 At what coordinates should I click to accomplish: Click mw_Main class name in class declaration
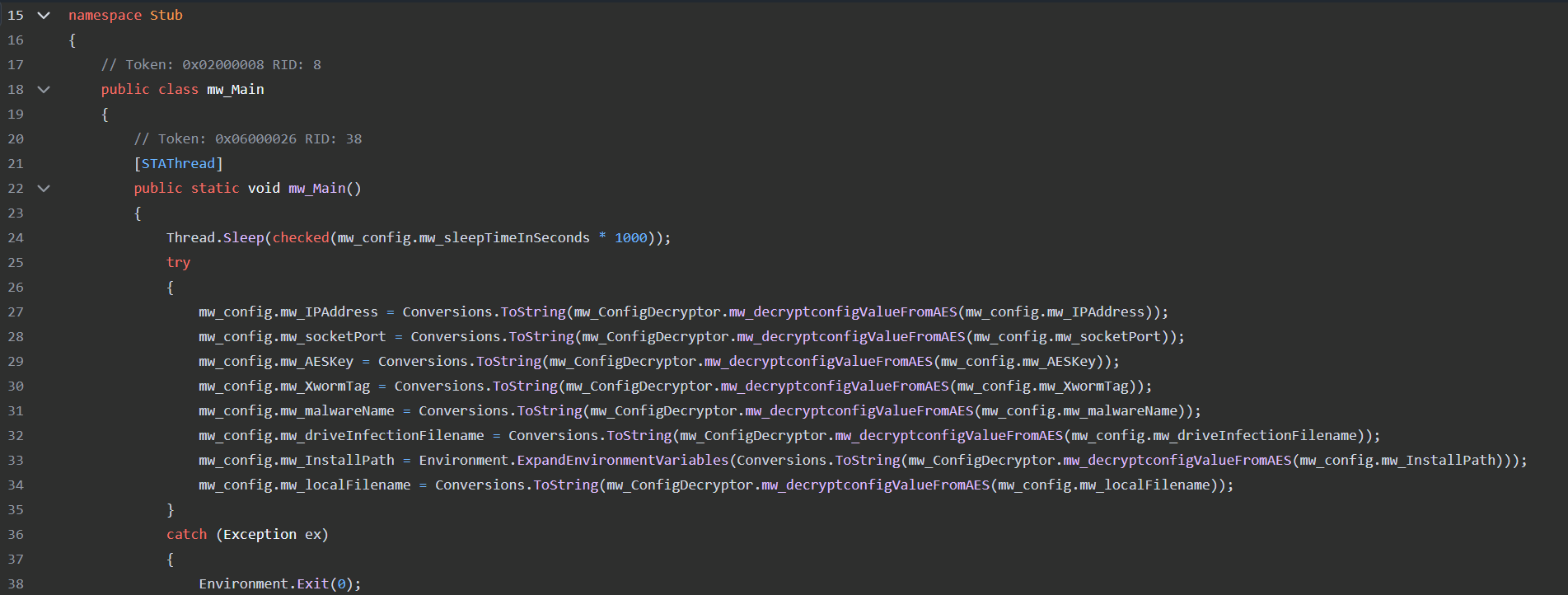[235, 90]
